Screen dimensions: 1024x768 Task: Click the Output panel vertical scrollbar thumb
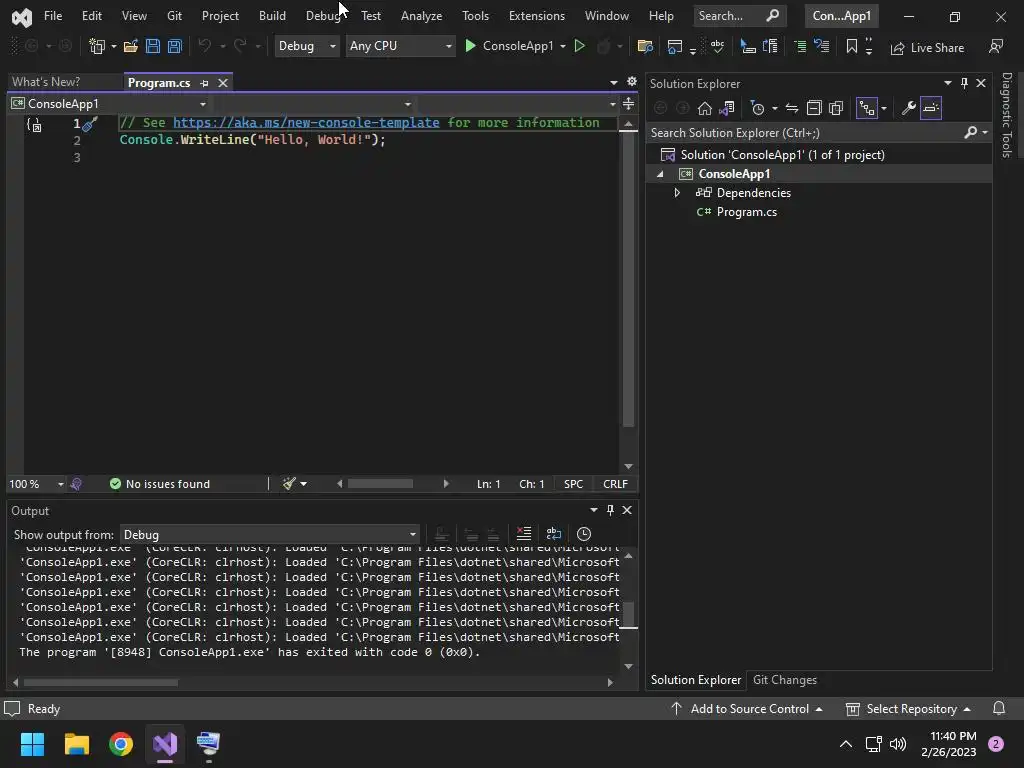pos(628,615)
